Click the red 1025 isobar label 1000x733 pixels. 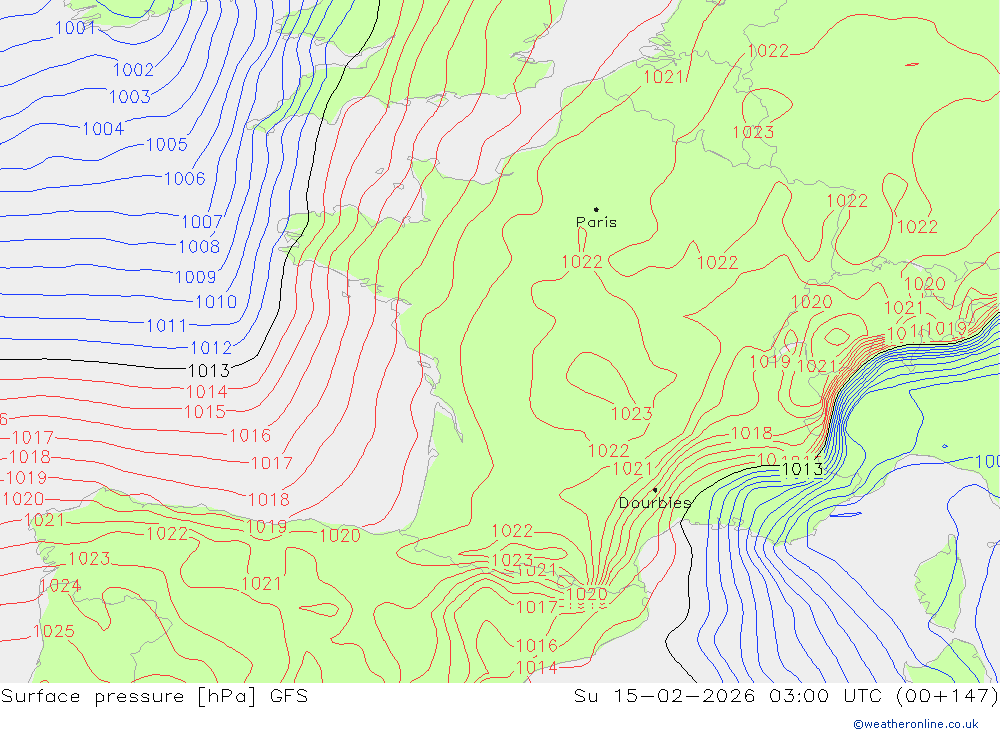coord(54,632)
